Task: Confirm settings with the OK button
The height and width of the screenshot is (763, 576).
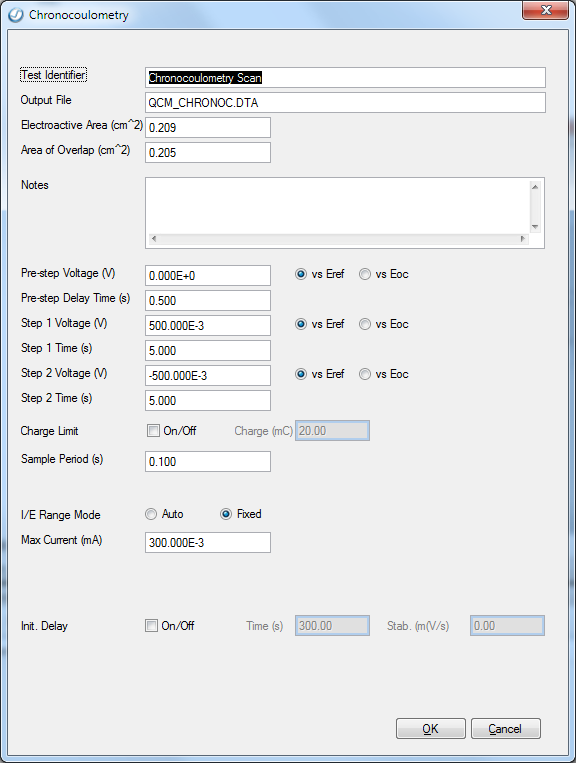Action: (x=431, y=728)
